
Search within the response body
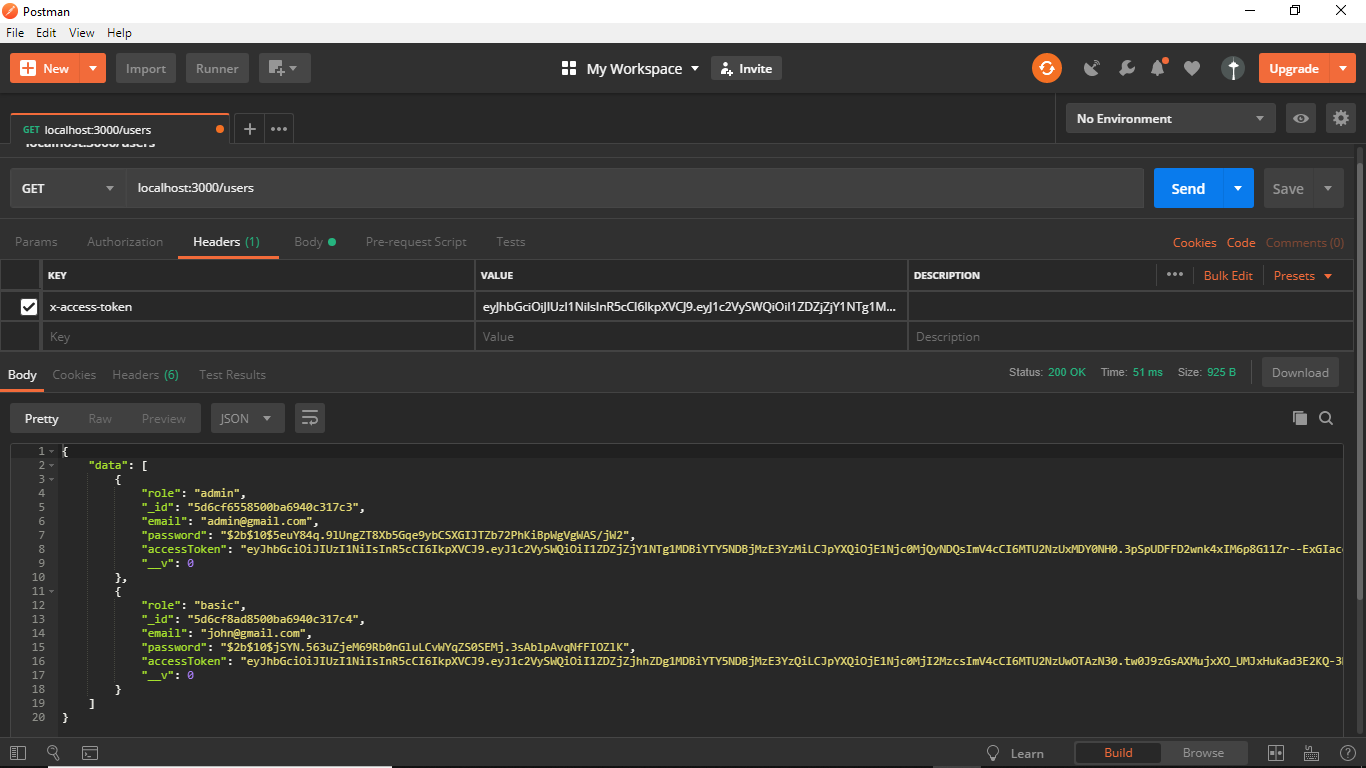pos(1326,418)
